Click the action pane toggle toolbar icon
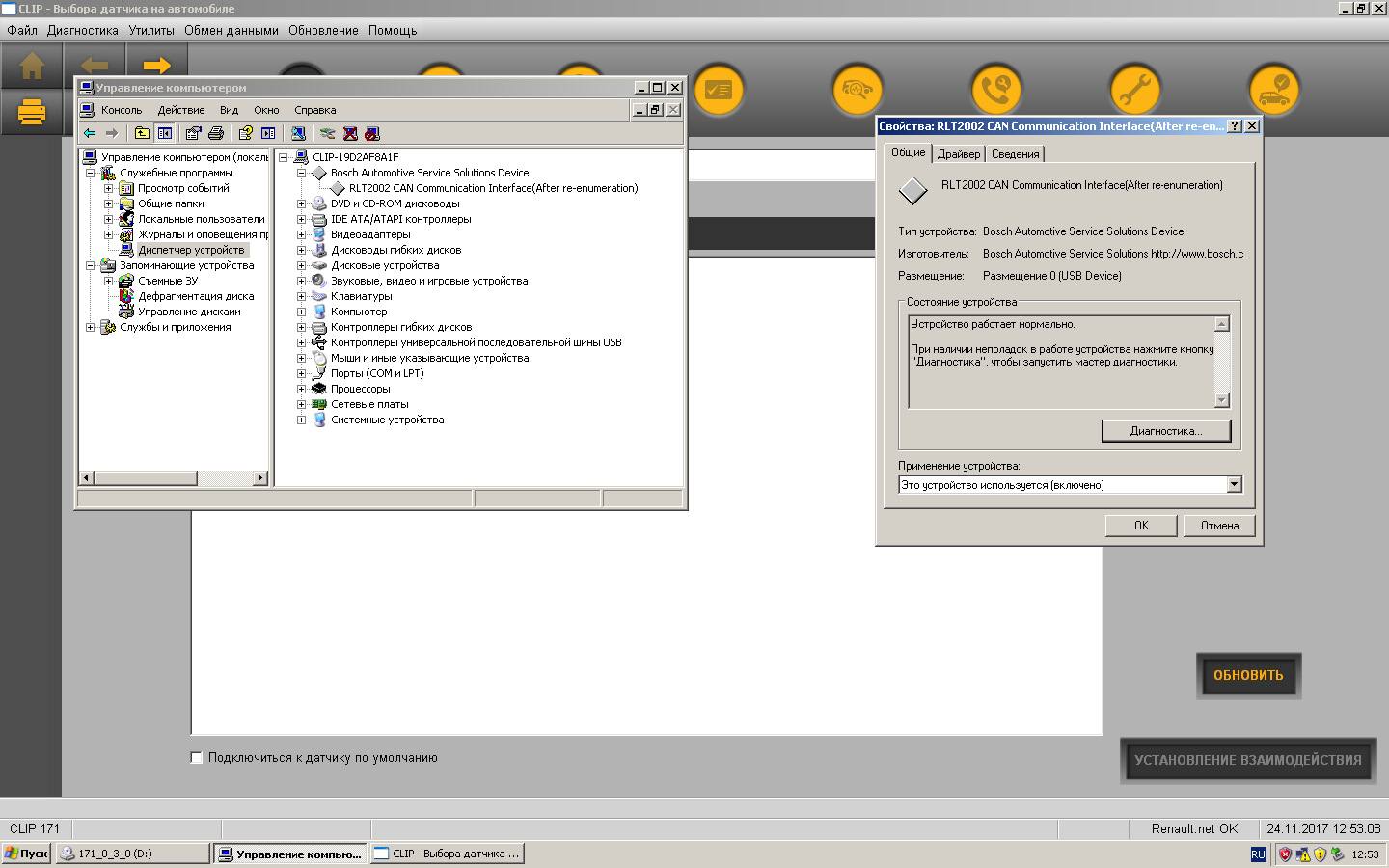This screenshot has height=868, width=1389. click(268, 133)
